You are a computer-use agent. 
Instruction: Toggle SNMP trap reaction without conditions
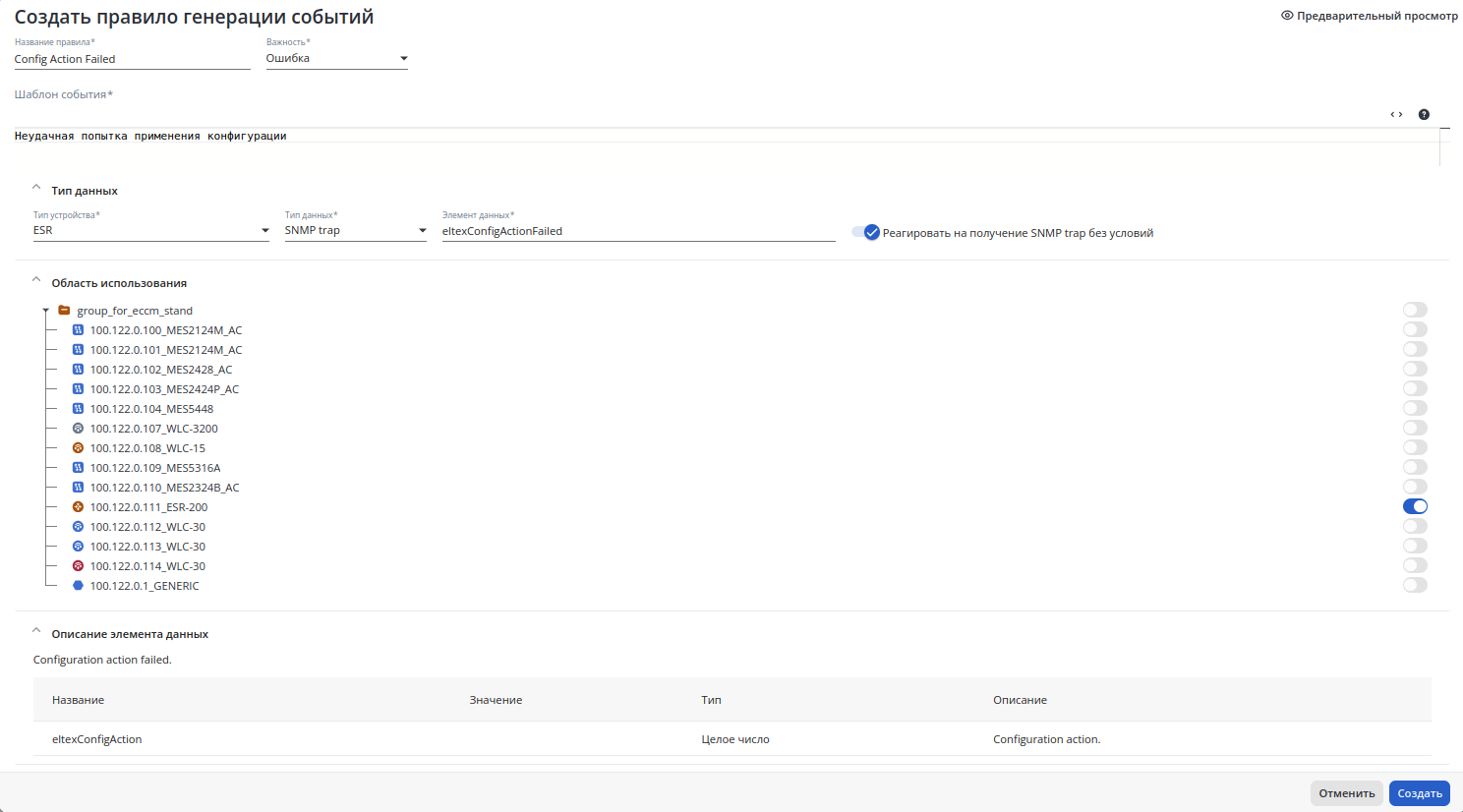tap(865, 233)
